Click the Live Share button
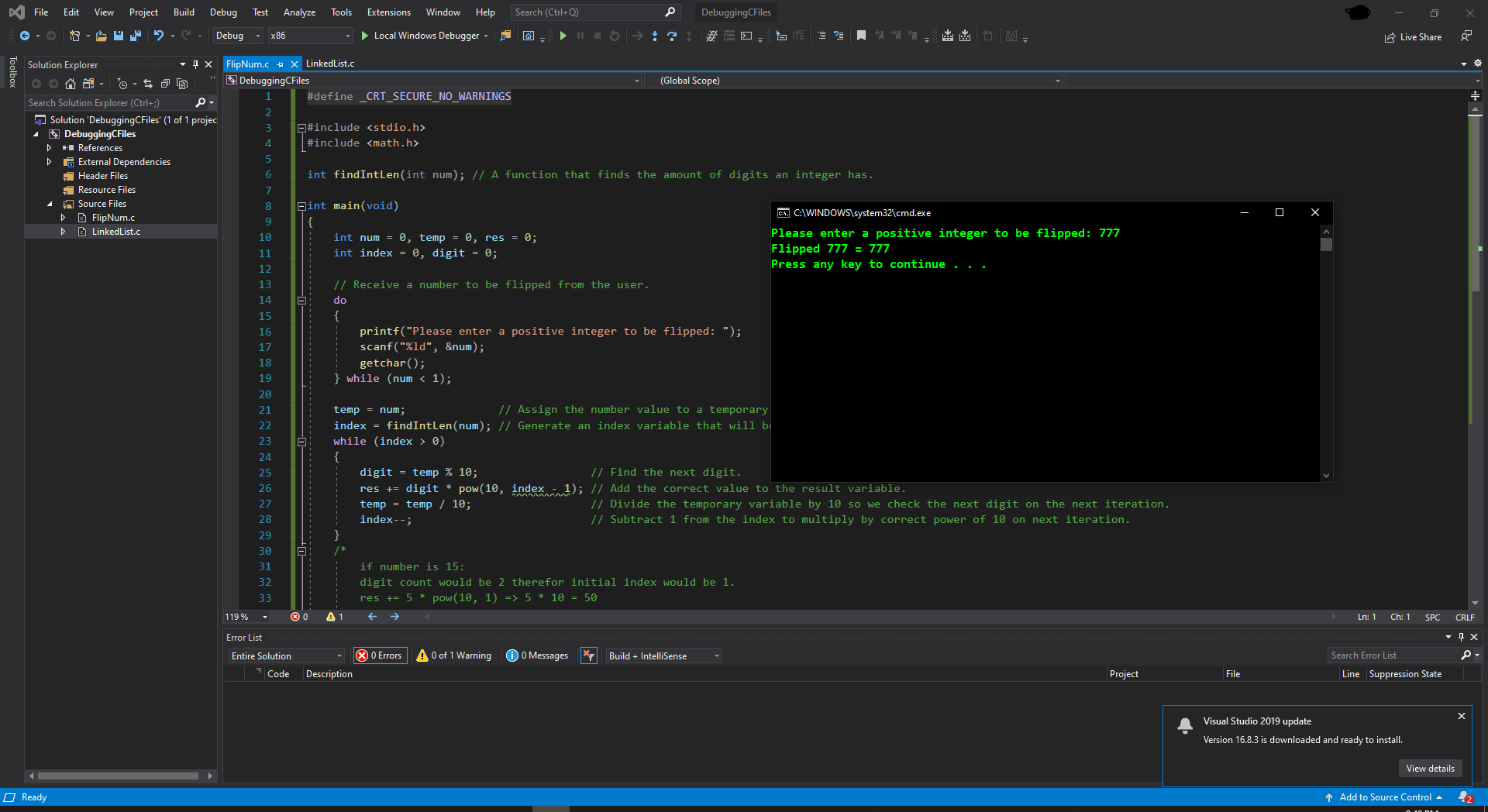Screen dimensions: 1488x812 (x=1413, y=36)
